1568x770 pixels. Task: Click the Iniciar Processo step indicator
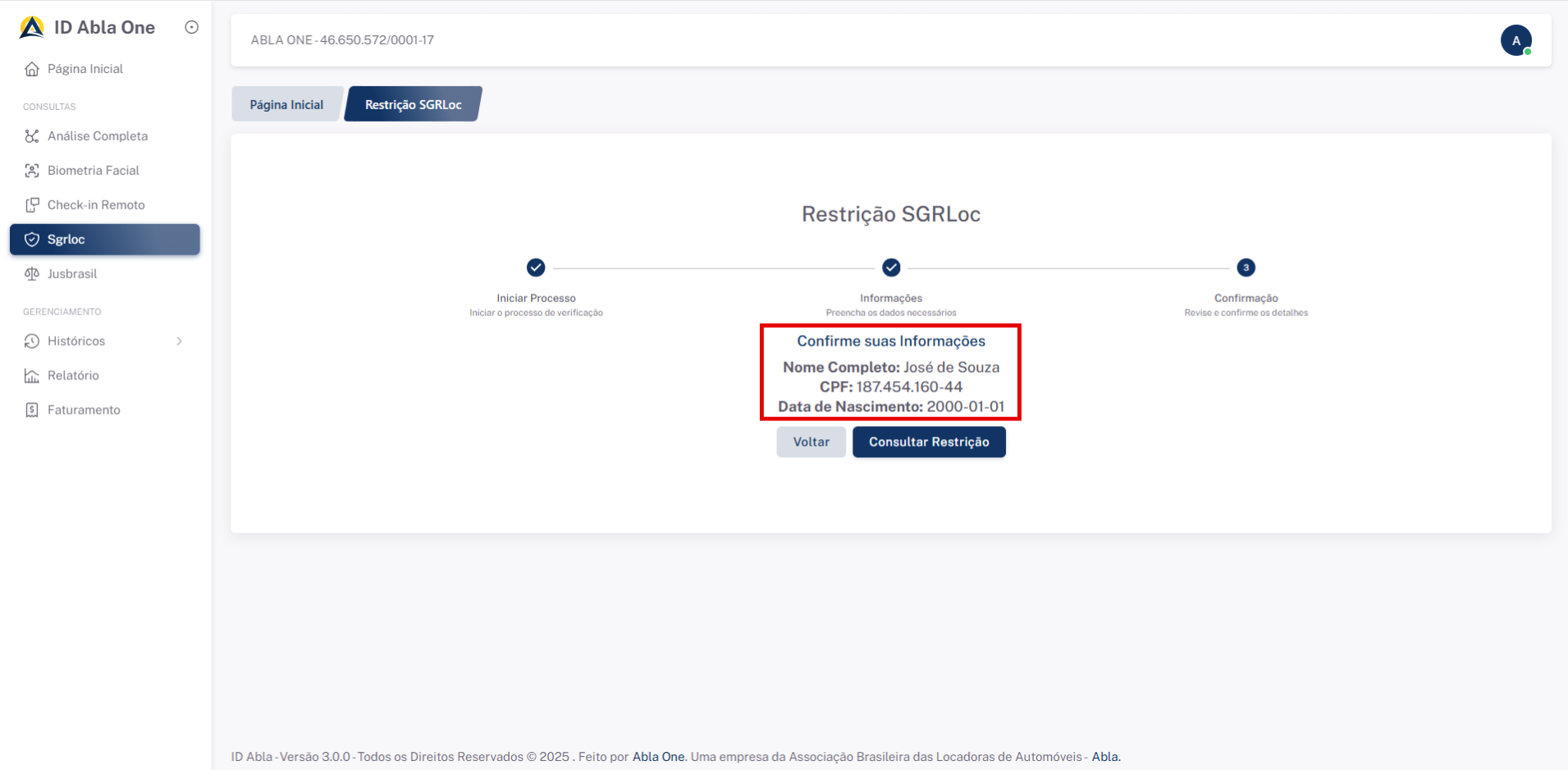pyautogui.click(x=536, y=268)
